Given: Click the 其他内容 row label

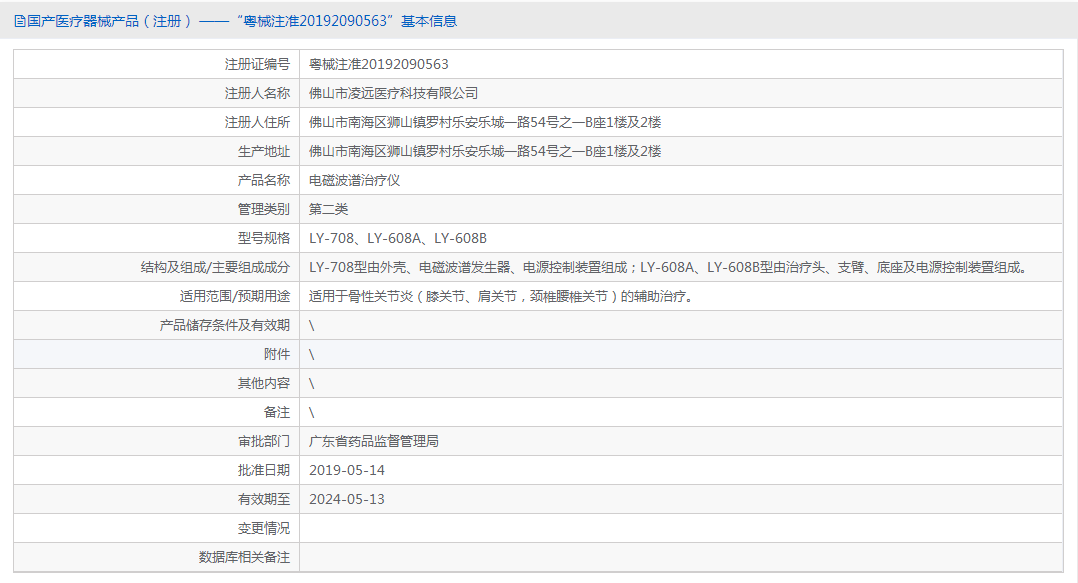Looking at the screenshot, I should click(x=263, y=383).
